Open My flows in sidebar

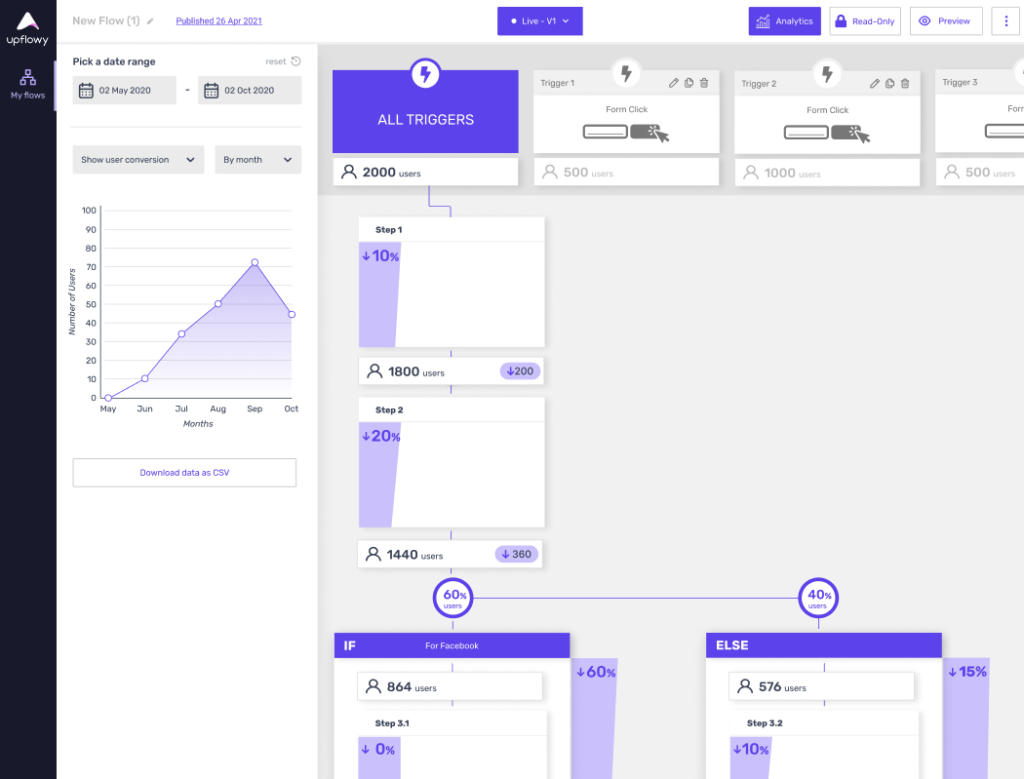[28, 83]
